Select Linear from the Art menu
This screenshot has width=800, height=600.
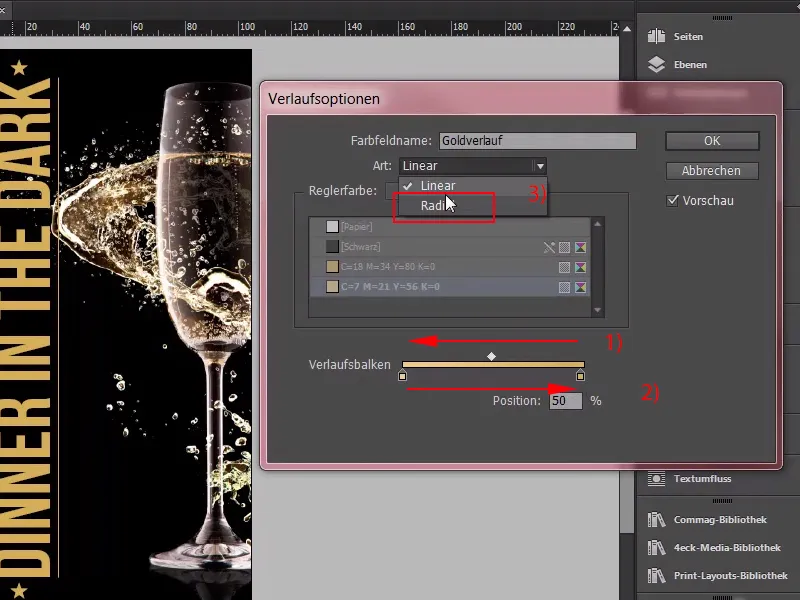point(472,186)
